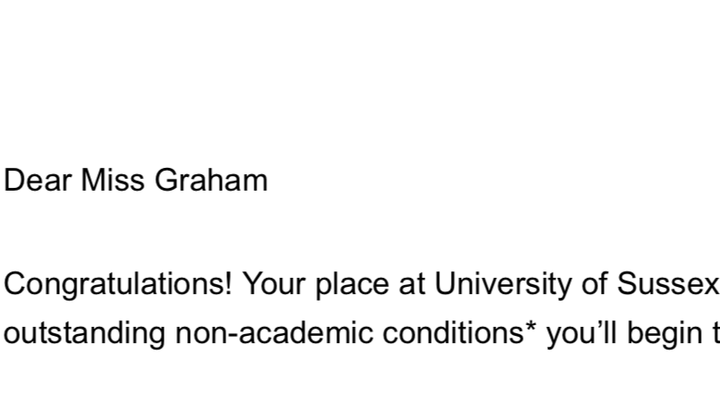720x405 pixels.
Task: Click the word "Dear" in the salutation
Action: pyautogui.click(x=38, y=180)
